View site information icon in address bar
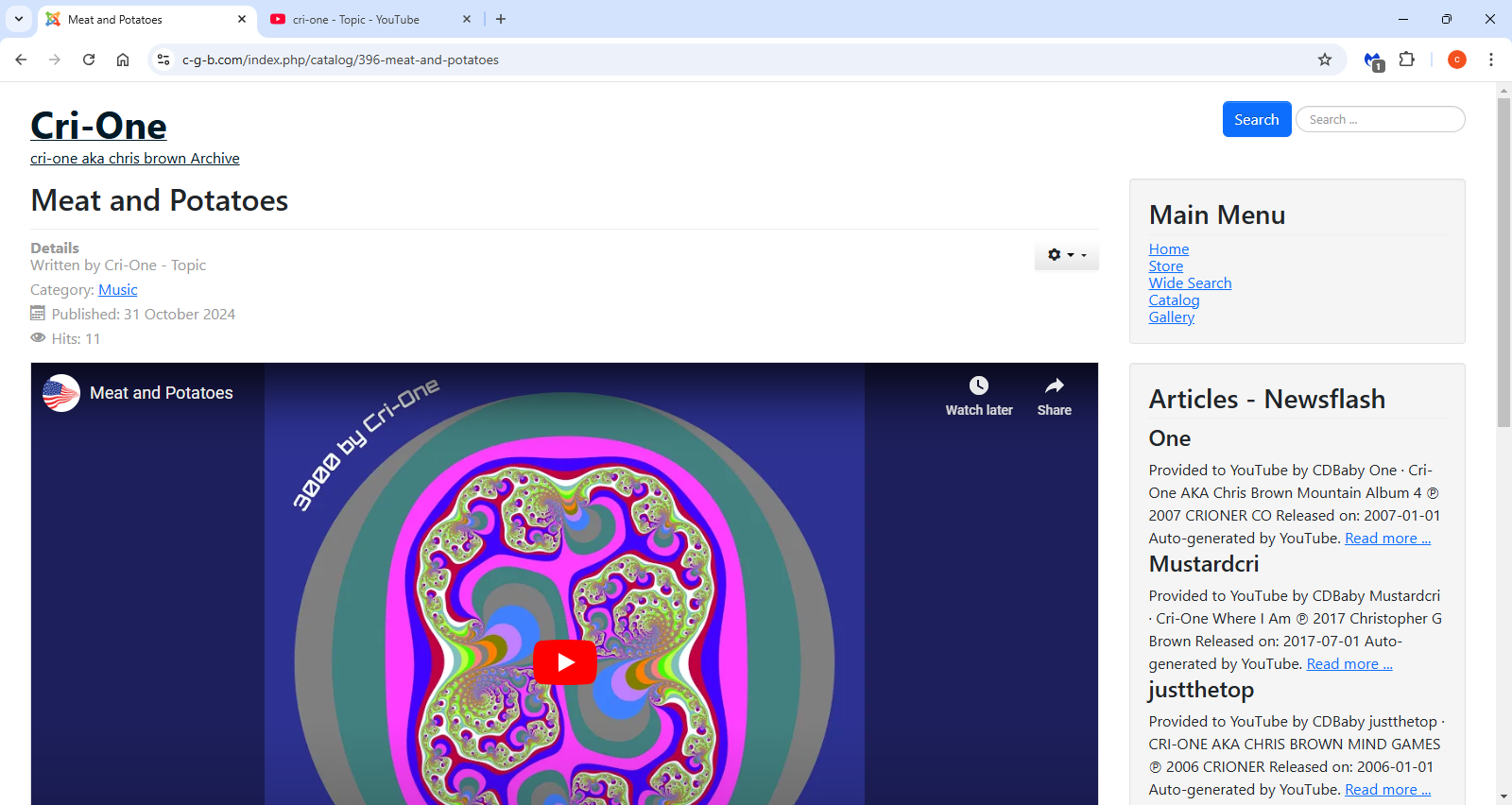This screenshot has height=805, width=1512. click(163, 60)
